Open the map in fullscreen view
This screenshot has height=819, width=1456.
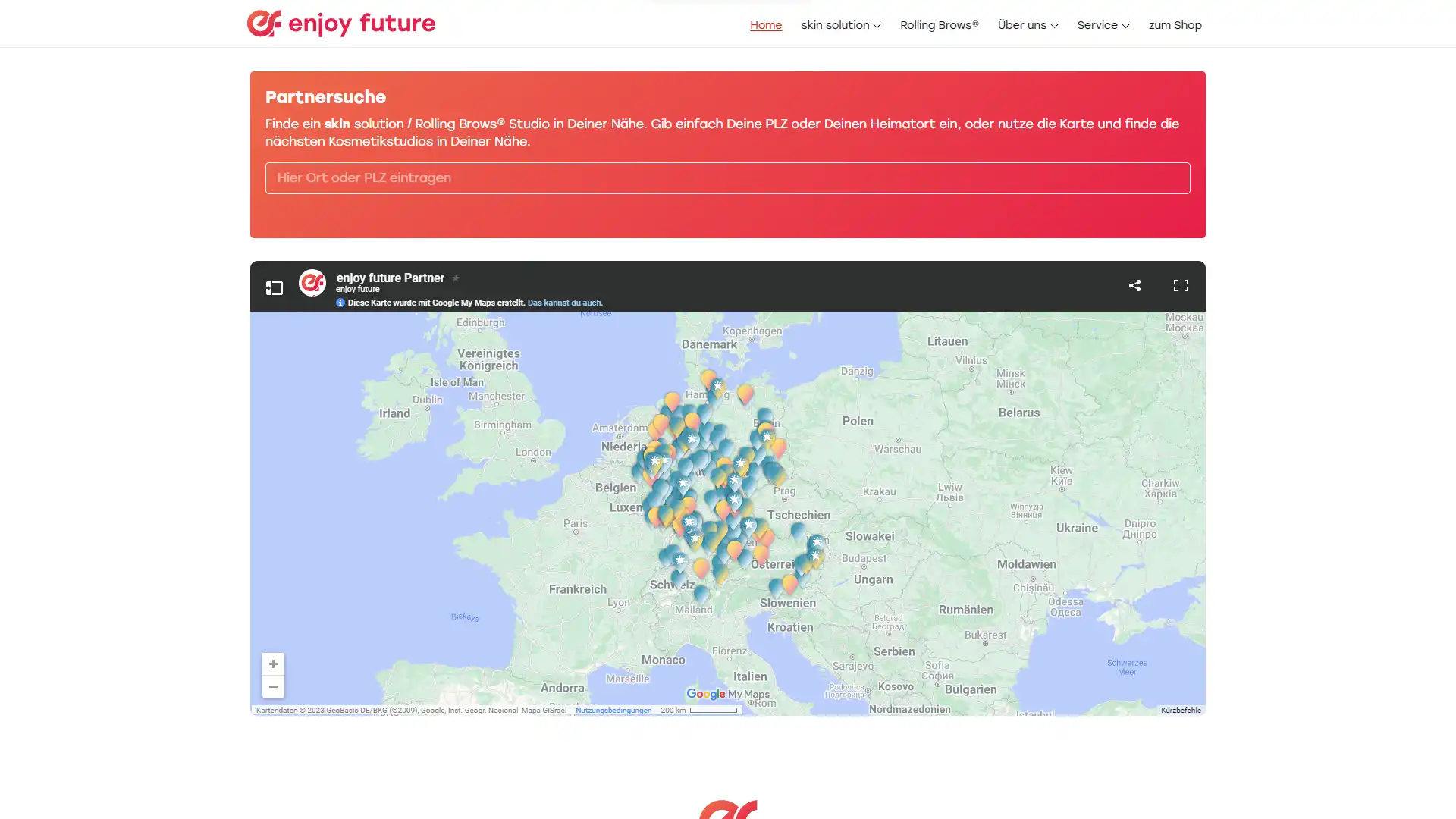(x=1181, y=286)
